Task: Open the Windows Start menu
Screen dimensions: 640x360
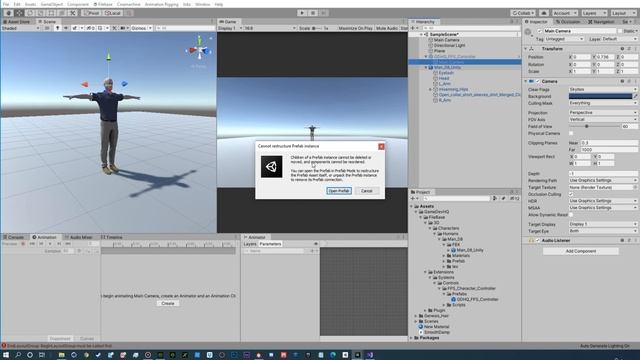Action: [6, 355]
